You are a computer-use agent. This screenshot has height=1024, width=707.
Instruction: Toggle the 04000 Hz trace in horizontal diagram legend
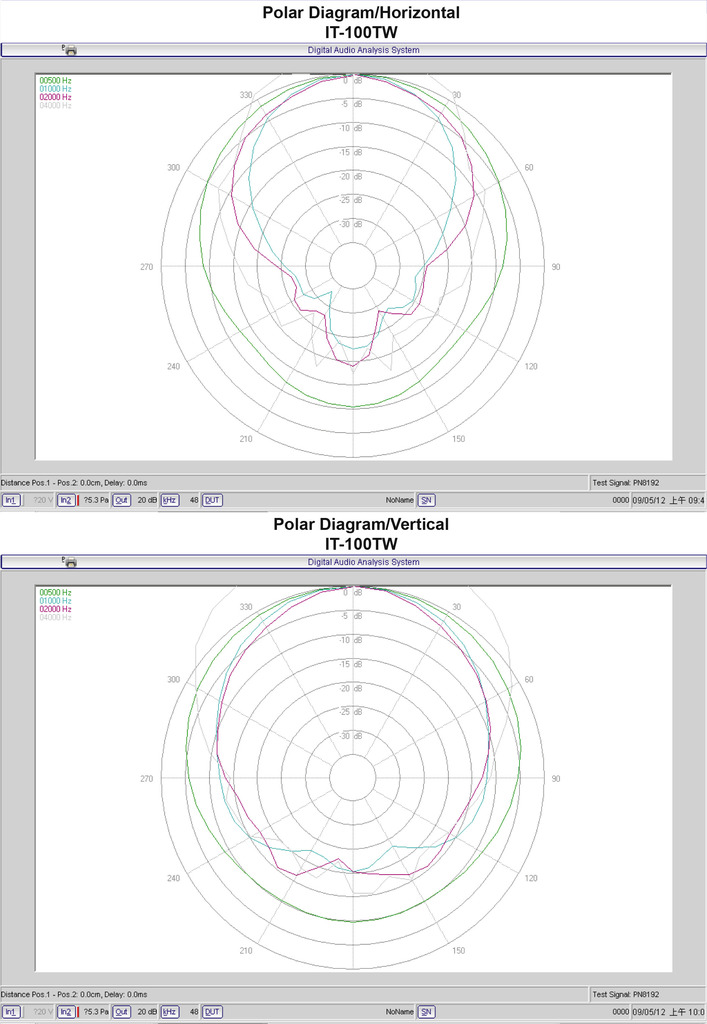point(55,105)
